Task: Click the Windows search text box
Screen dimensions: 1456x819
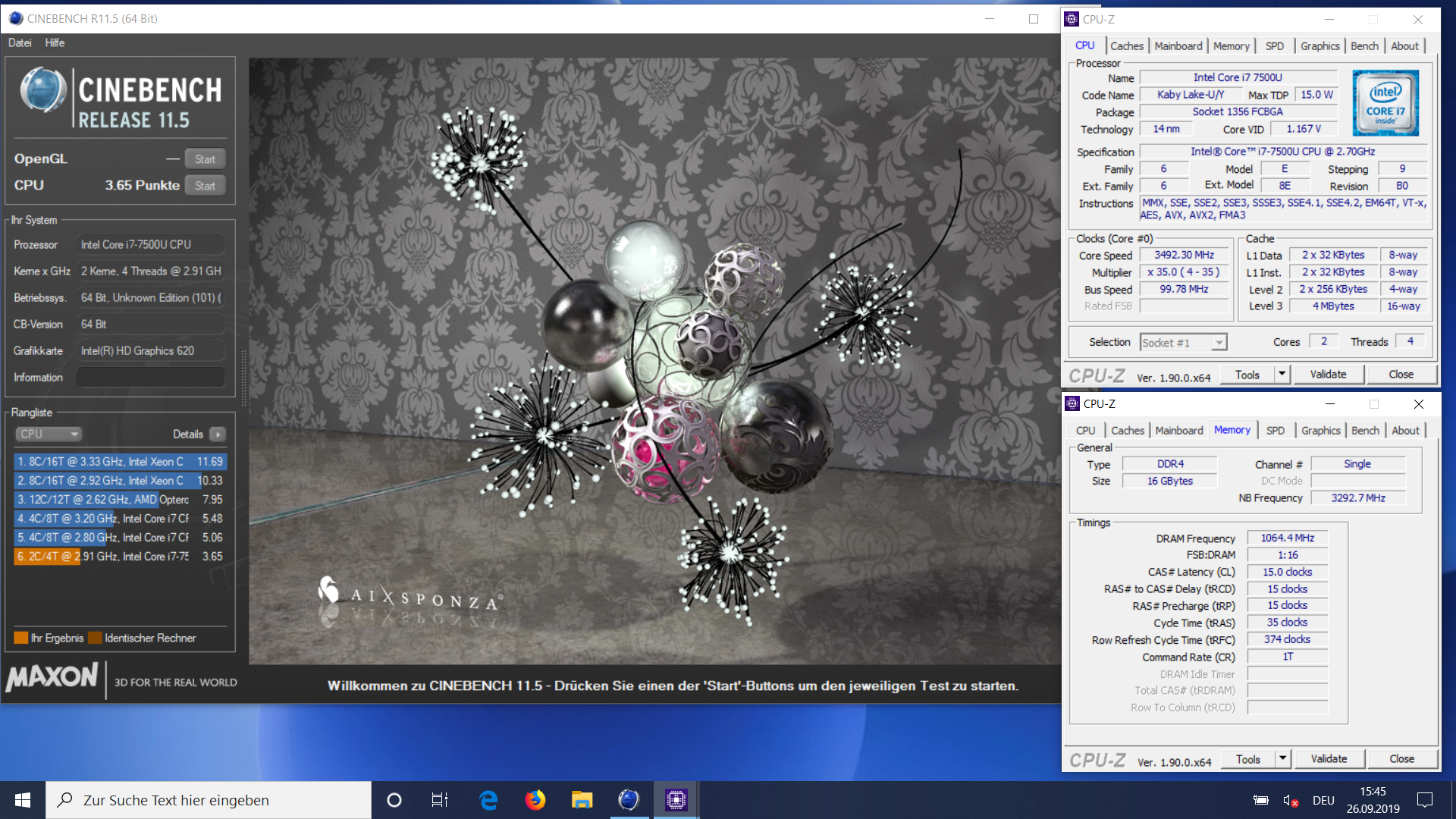Action: (x=209, y=800)
